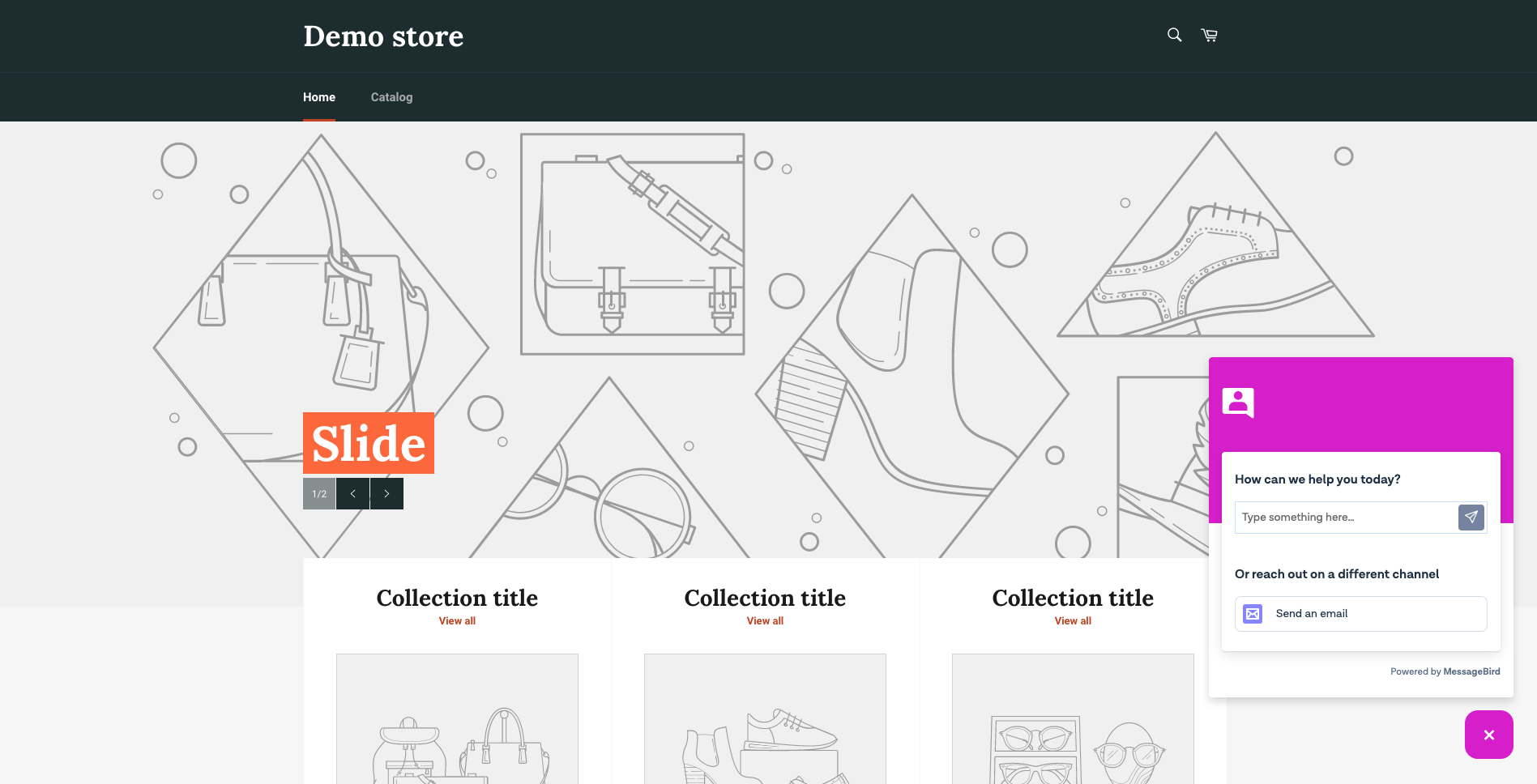Image resolution: width=1537 pixels, height=784 pixels.
Task: Click View all under first collection
Action: (457, 621)
